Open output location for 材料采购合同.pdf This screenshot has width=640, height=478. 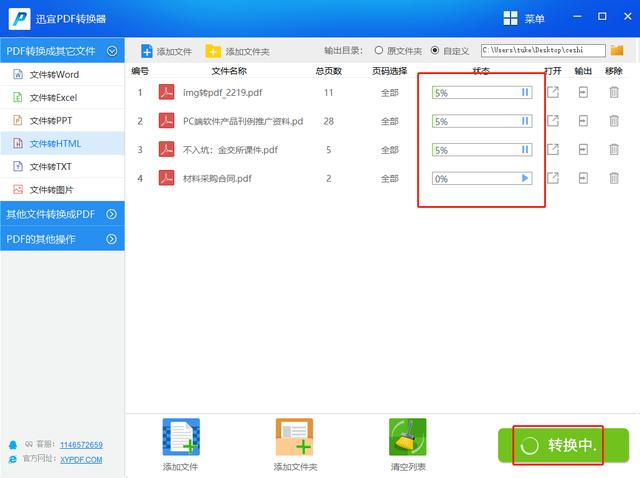(x=583, y=178)
